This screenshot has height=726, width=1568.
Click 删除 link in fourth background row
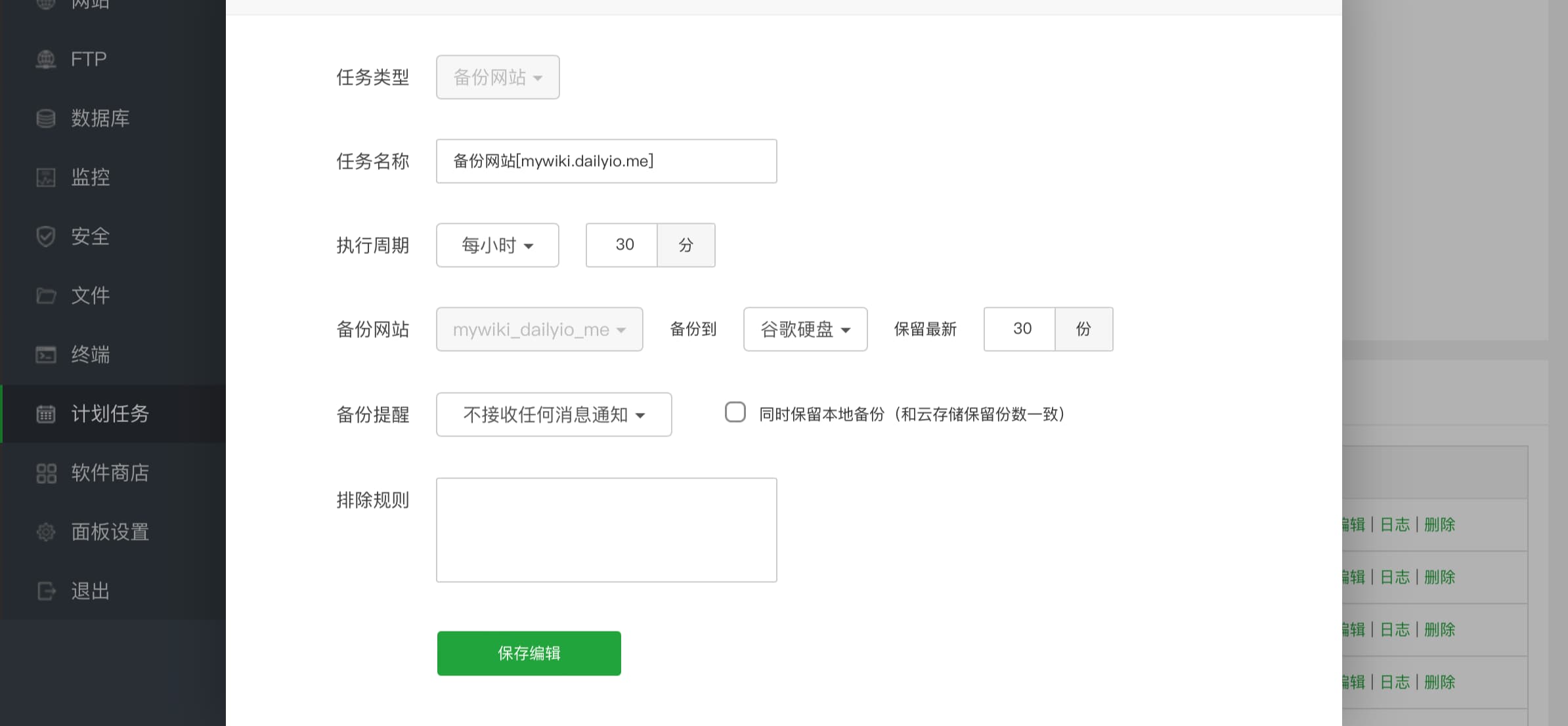click(1439, 683)
